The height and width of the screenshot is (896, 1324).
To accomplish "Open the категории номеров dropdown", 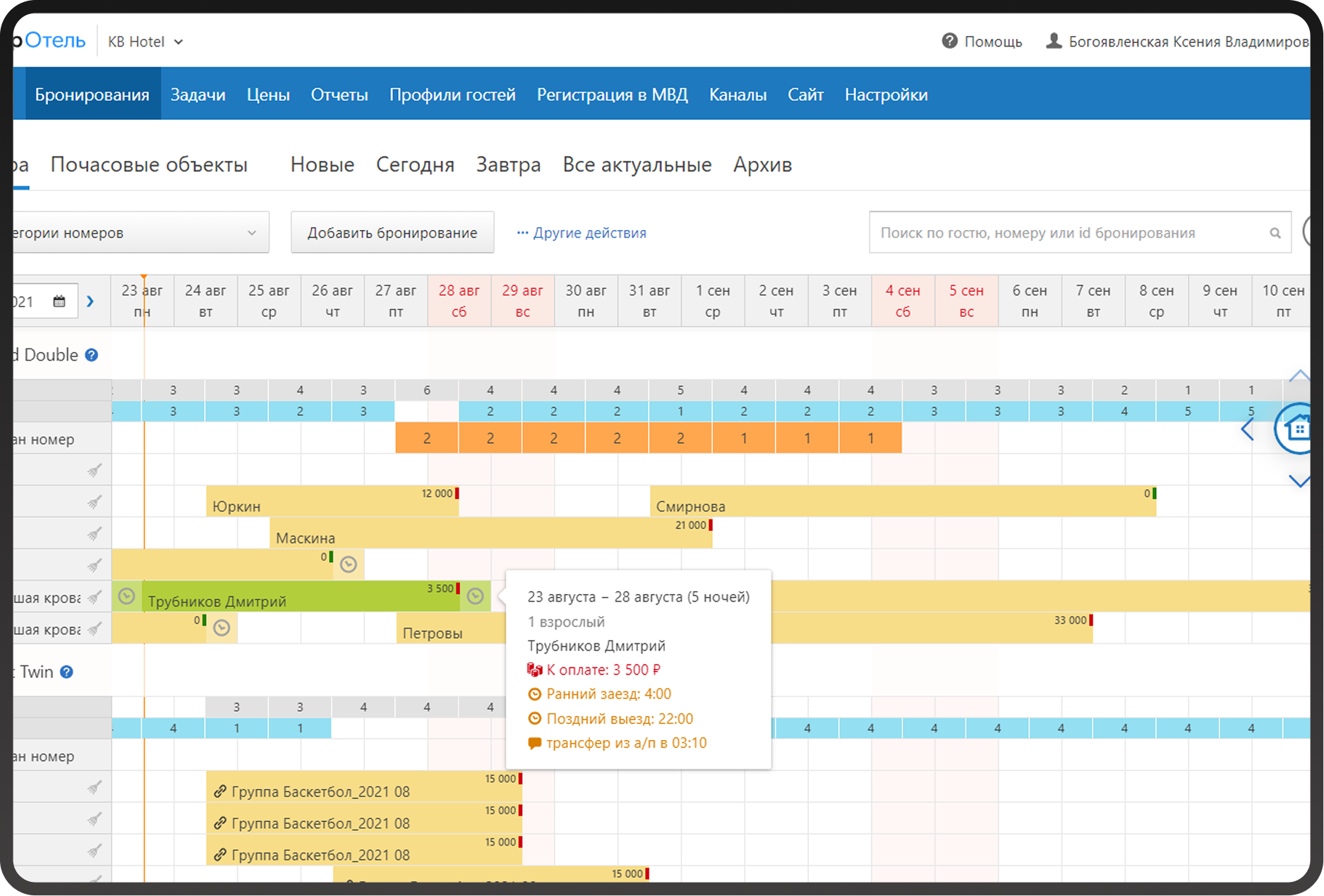I will (139, 232).
